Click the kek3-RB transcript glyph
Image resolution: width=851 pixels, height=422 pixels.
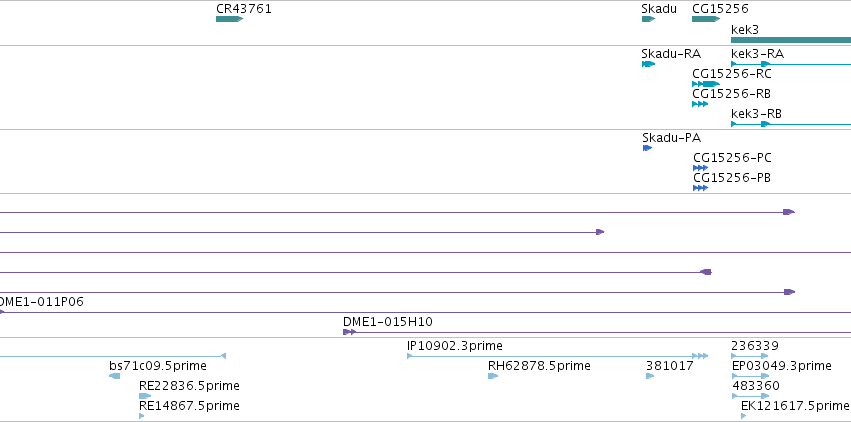click(791, 124)
